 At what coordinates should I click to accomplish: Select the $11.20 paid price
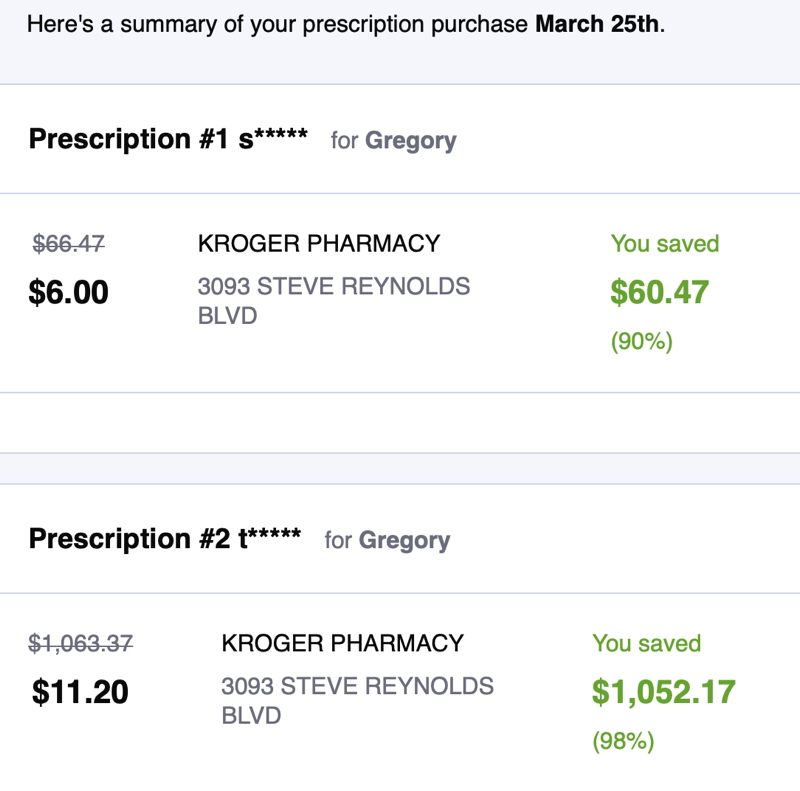pos(80,692)
